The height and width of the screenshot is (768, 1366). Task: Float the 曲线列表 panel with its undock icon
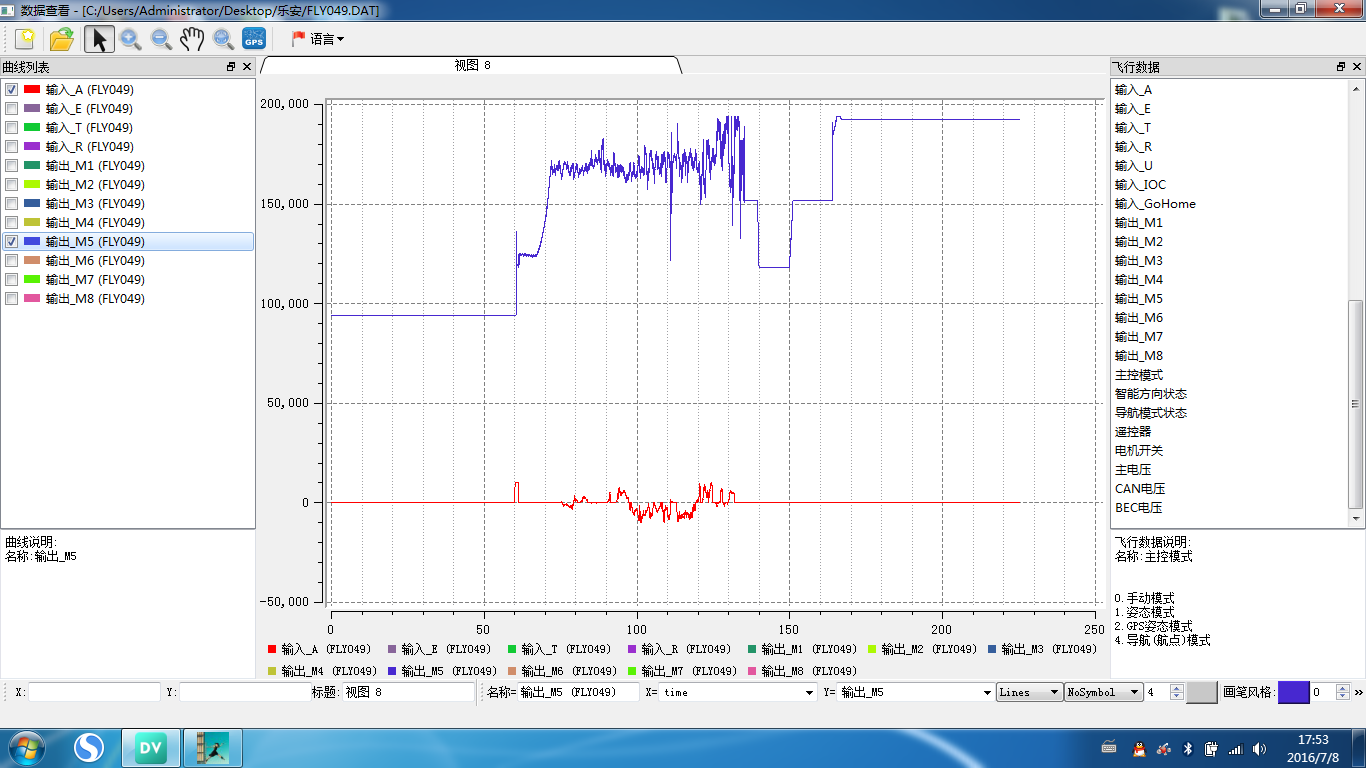231,67
